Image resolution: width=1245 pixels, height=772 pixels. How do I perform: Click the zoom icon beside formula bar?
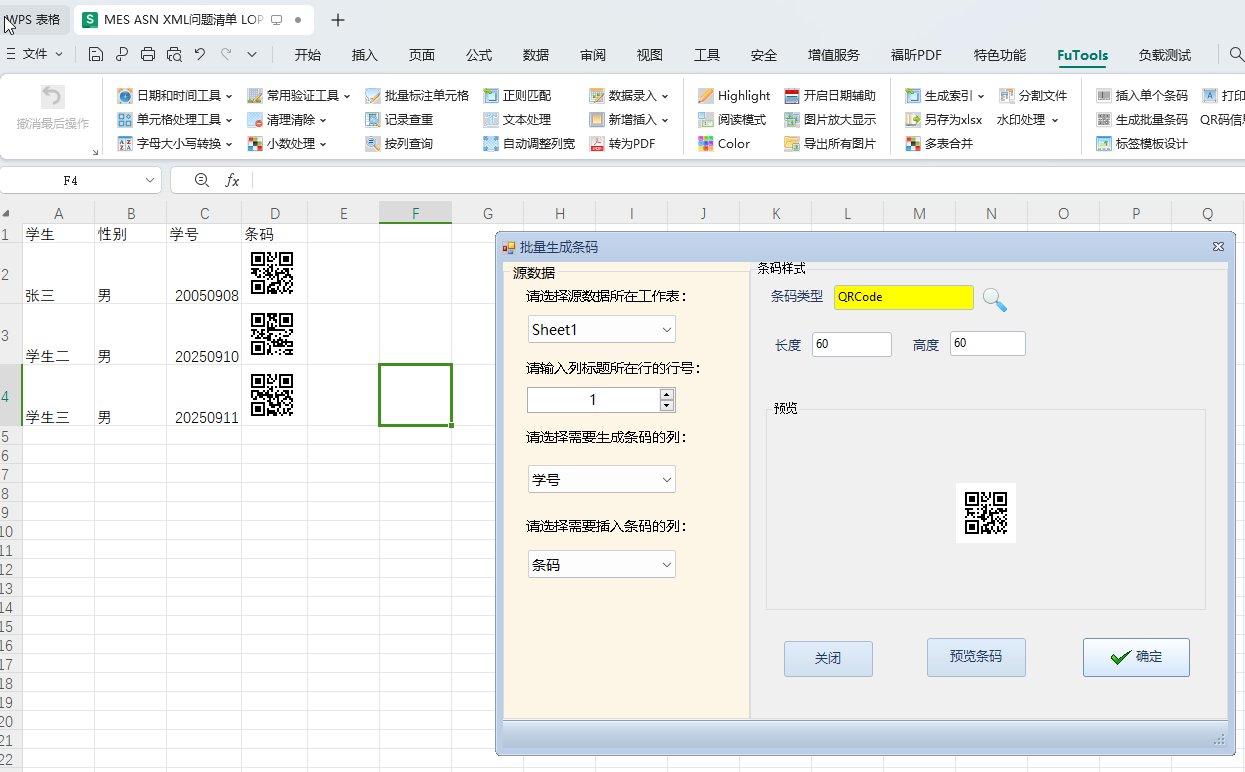pyautogui.click(x=202, y=180)
